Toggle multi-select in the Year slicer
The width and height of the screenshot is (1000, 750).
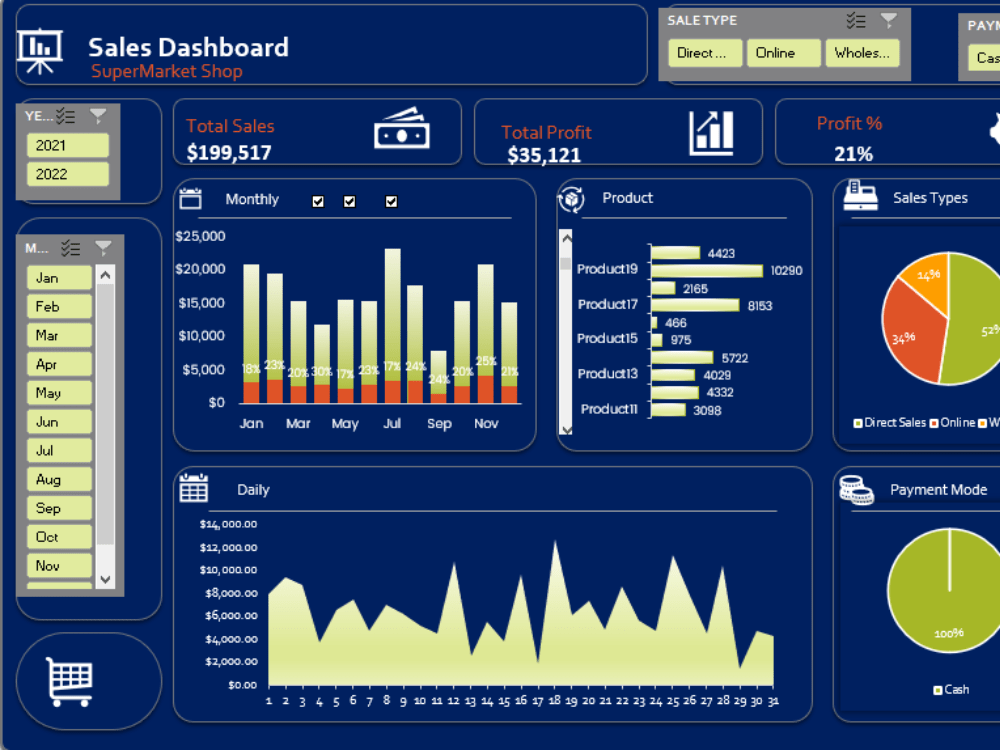click(65, 116)
